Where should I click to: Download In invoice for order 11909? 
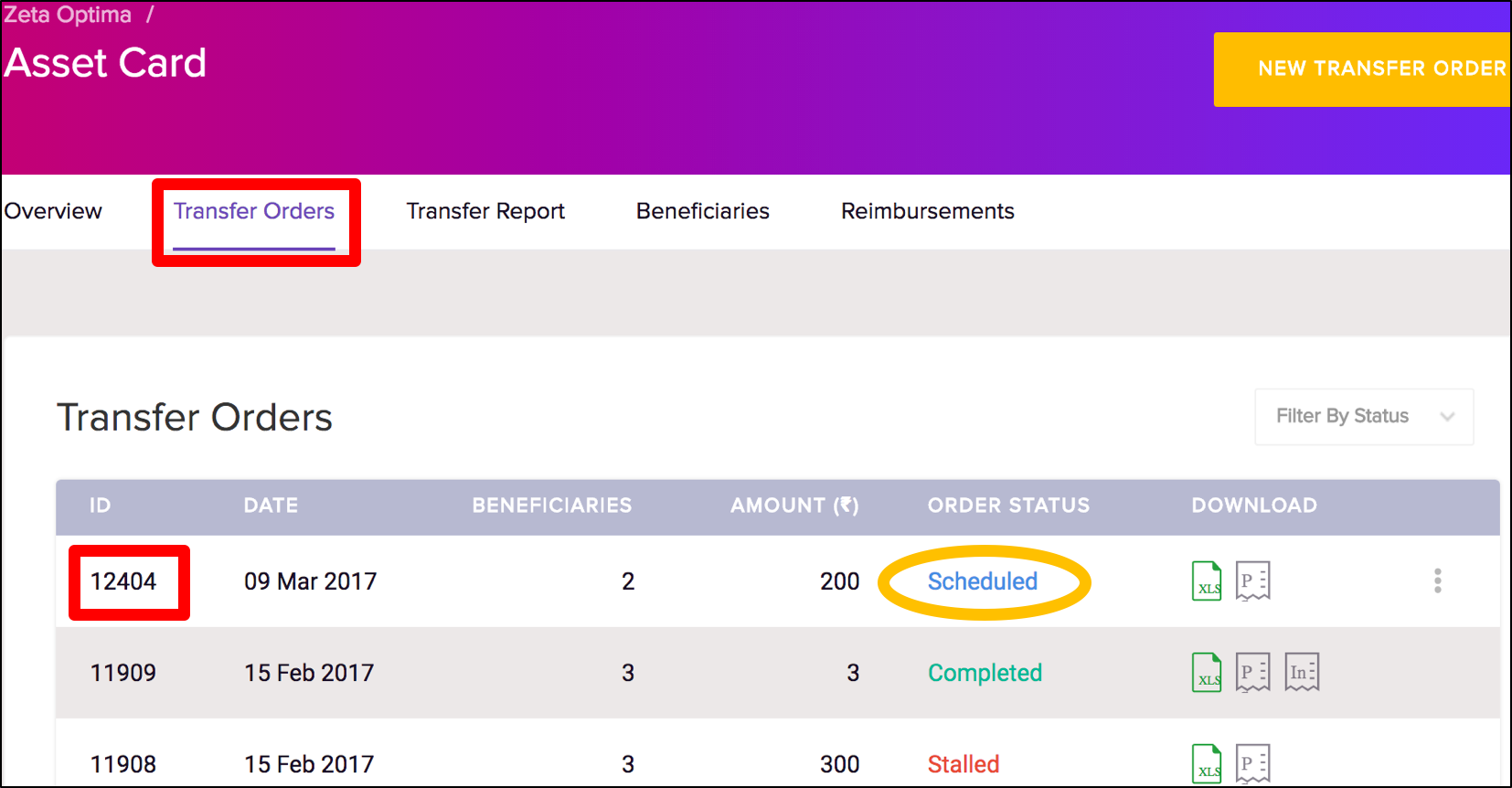tap(1302, 673)
